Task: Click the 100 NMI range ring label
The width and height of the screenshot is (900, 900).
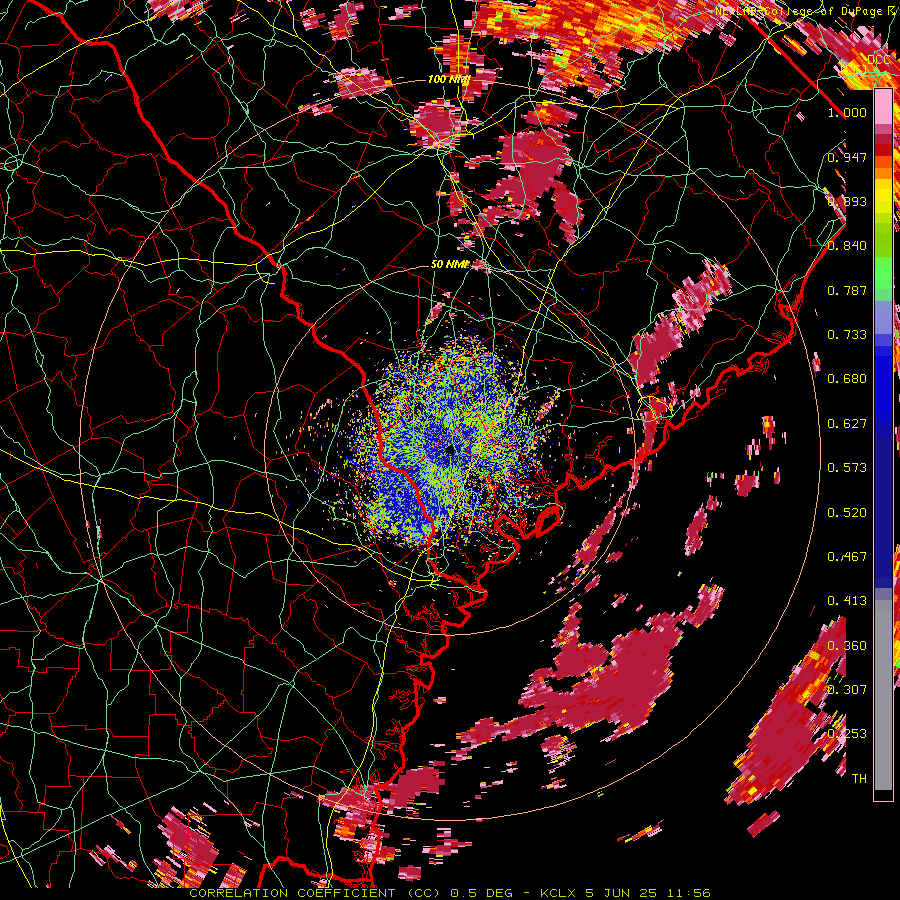Action: click(x=449, y=79)
